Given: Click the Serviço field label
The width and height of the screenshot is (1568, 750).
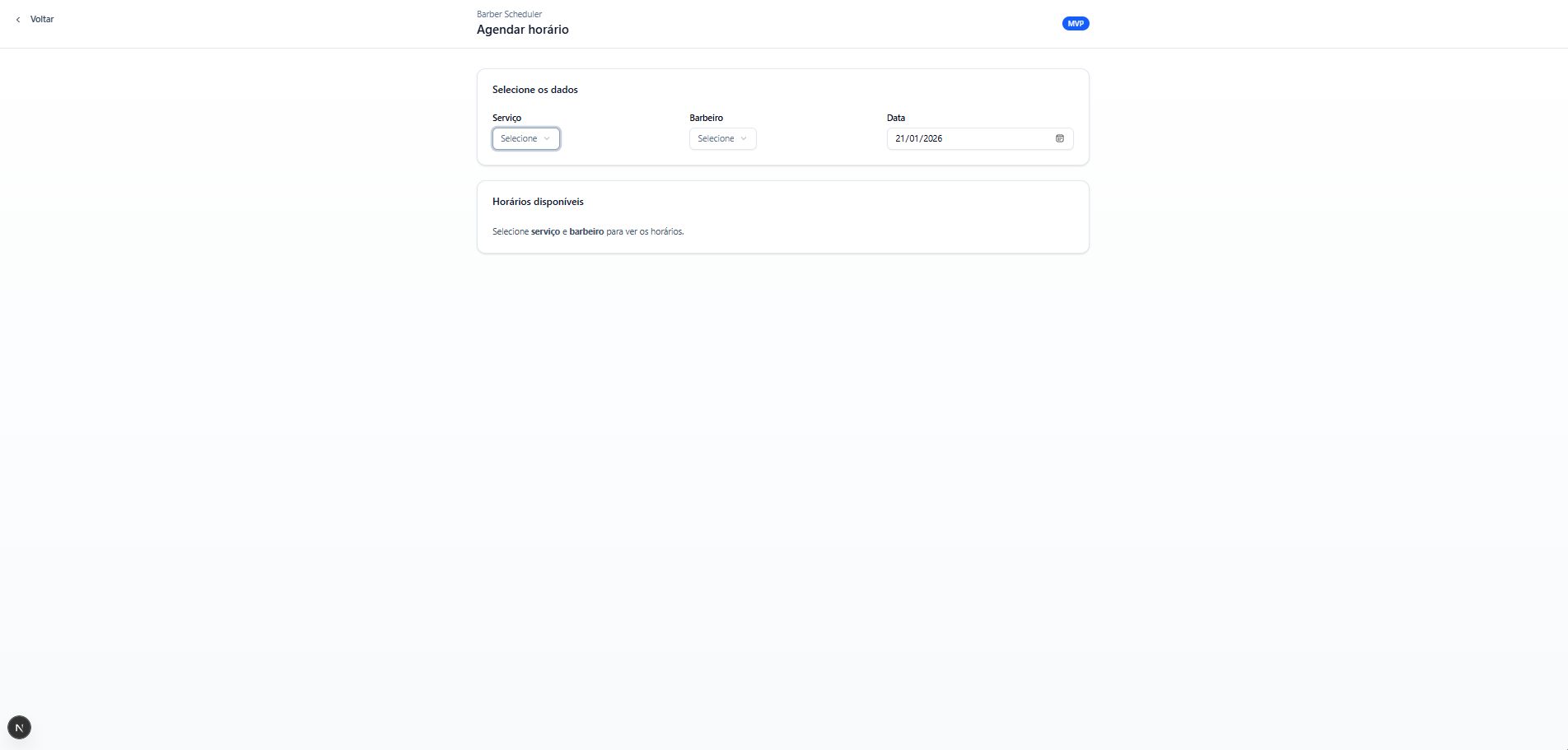Looking at the screenshot, I should pos(506,118).
